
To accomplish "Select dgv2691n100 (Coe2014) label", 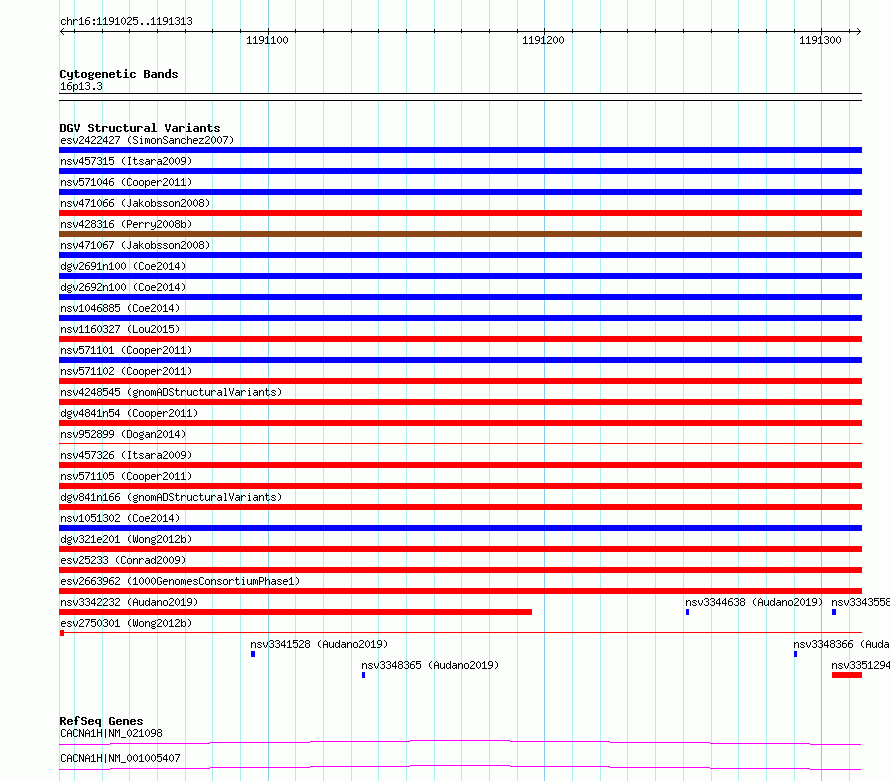I will (x=123, y=266).
